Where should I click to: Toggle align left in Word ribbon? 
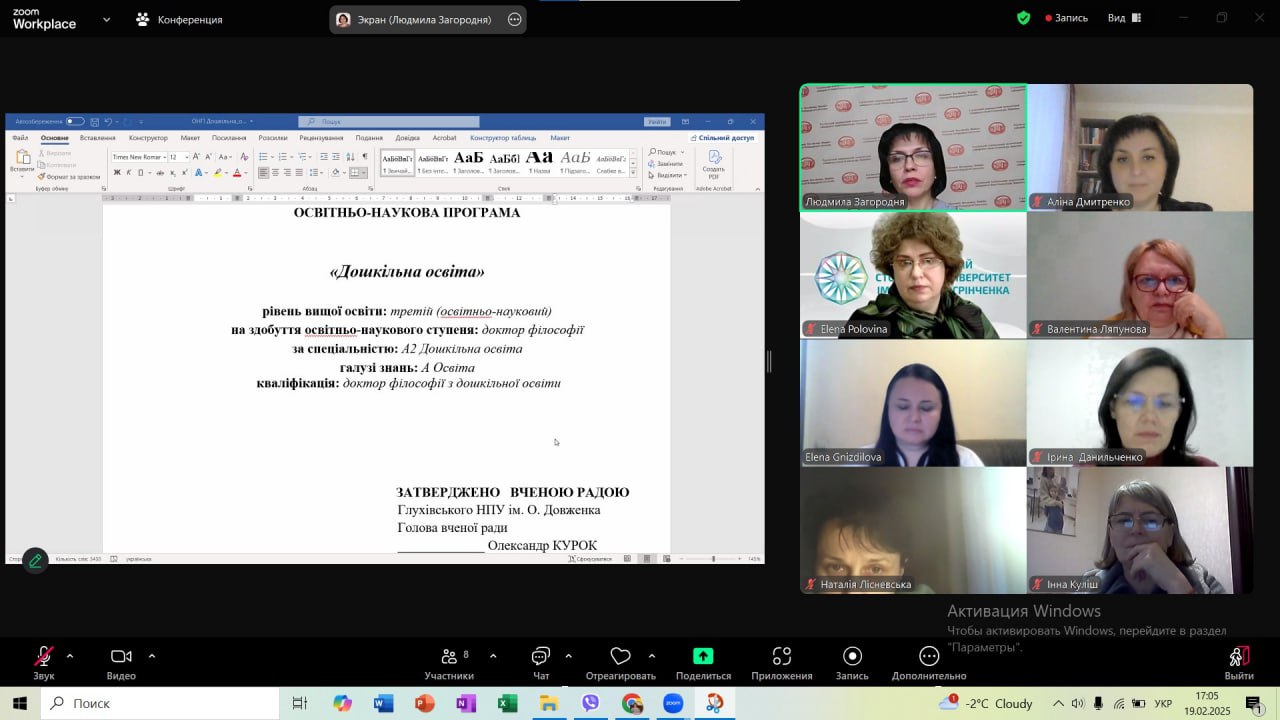tap(264, 173)
